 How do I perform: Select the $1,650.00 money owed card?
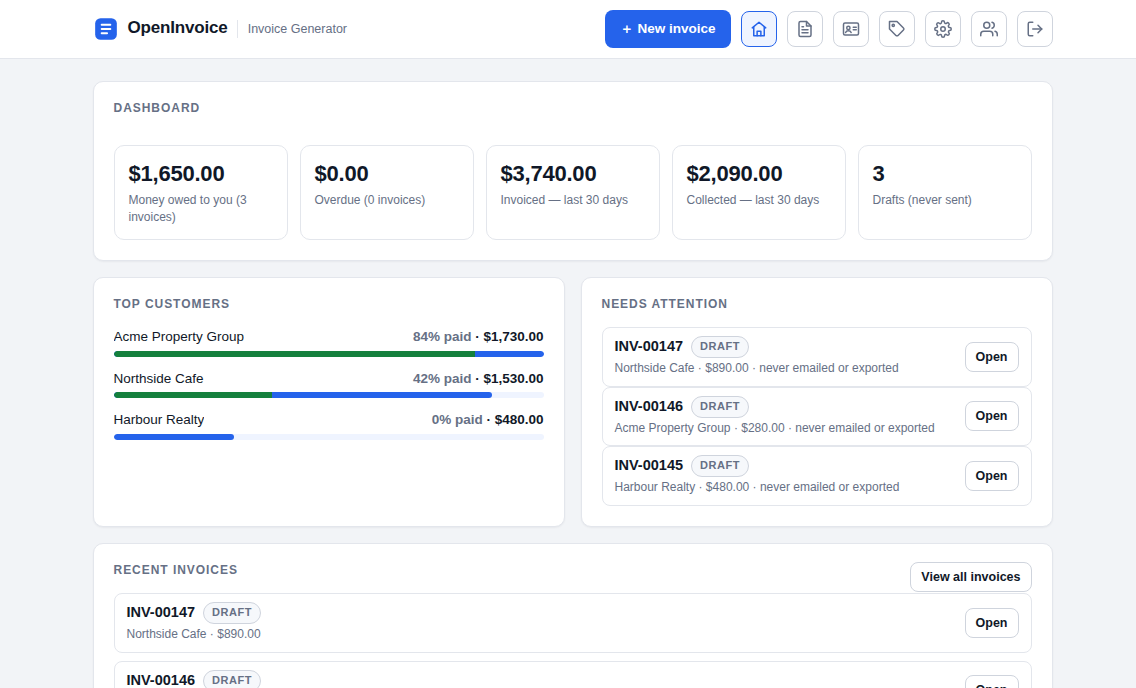[201, 193]
